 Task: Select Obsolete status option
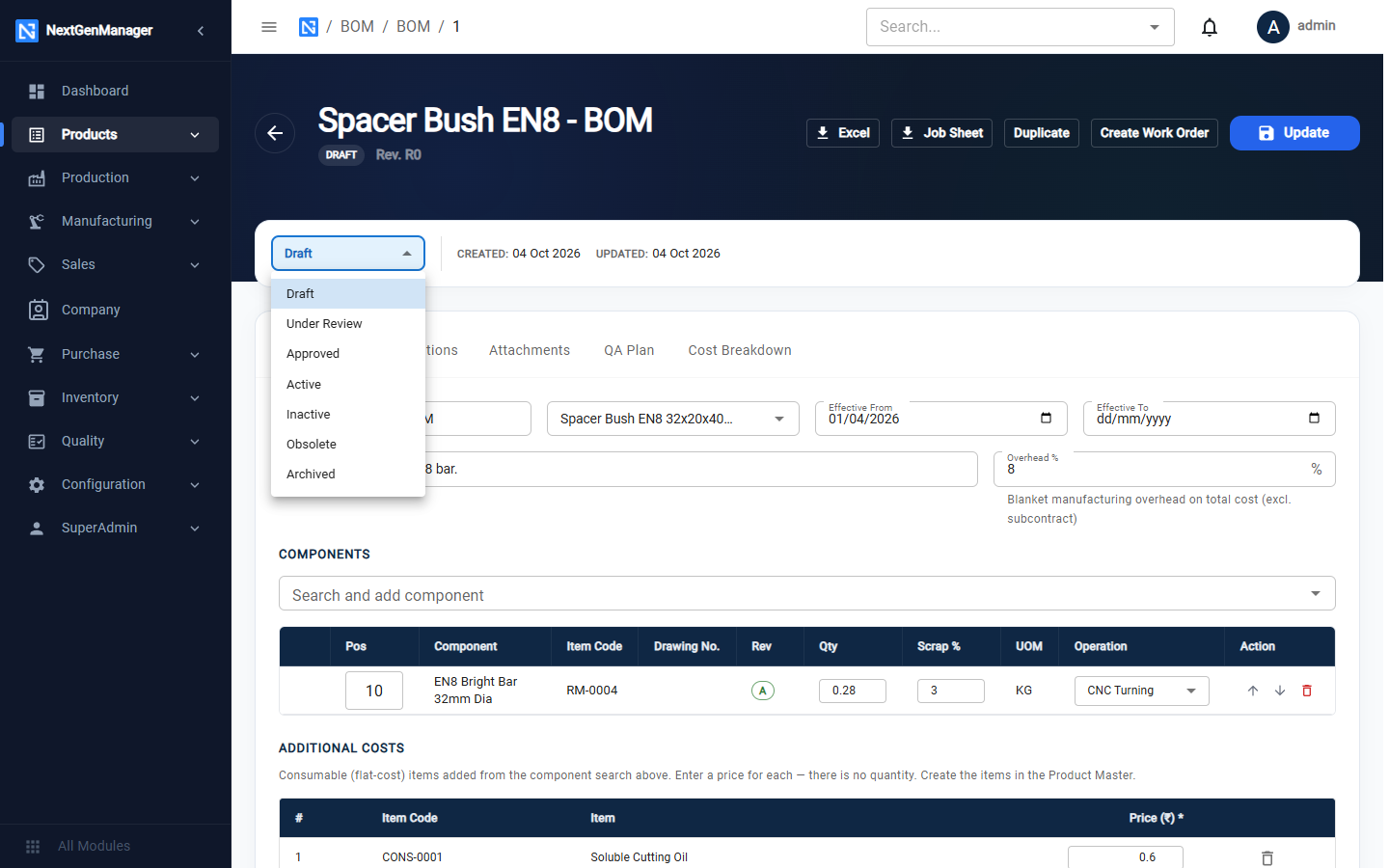[x=348, y=445]
